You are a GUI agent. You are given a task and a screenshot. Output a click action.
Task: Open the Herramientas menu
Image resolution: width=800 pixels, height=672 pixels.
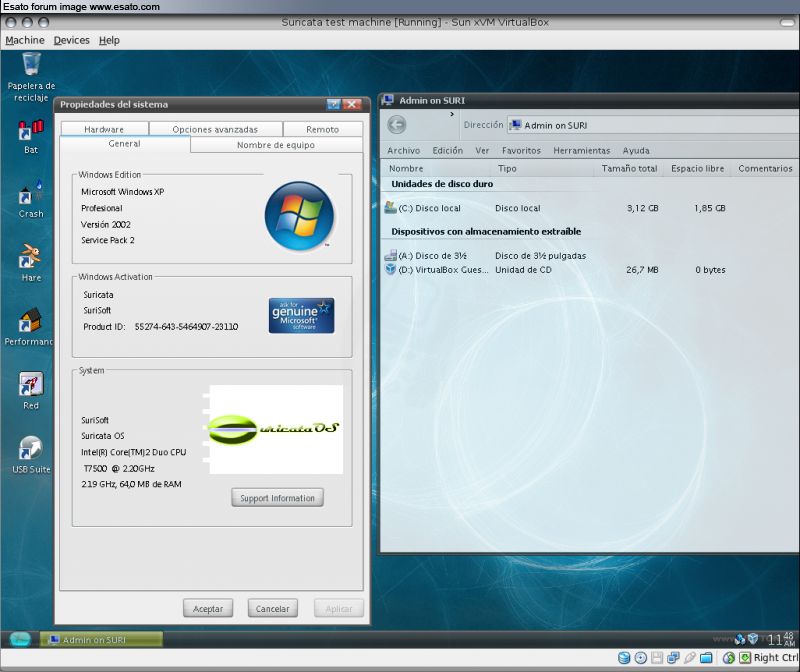click(x=582, y=151)
